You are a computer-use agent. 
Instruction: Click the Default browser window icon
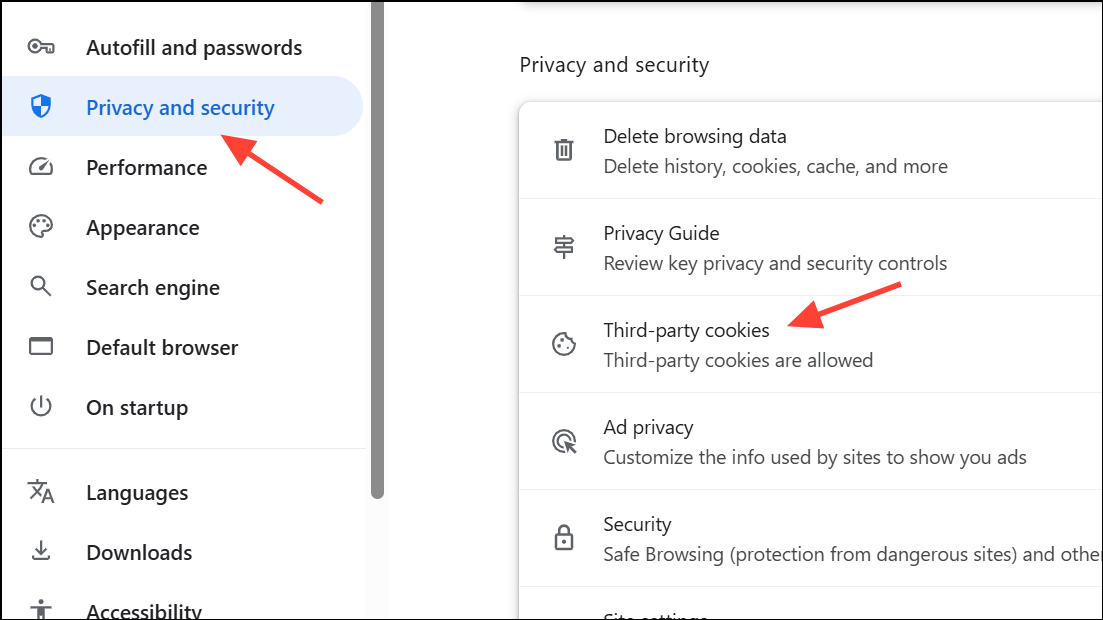coord(41,346)
